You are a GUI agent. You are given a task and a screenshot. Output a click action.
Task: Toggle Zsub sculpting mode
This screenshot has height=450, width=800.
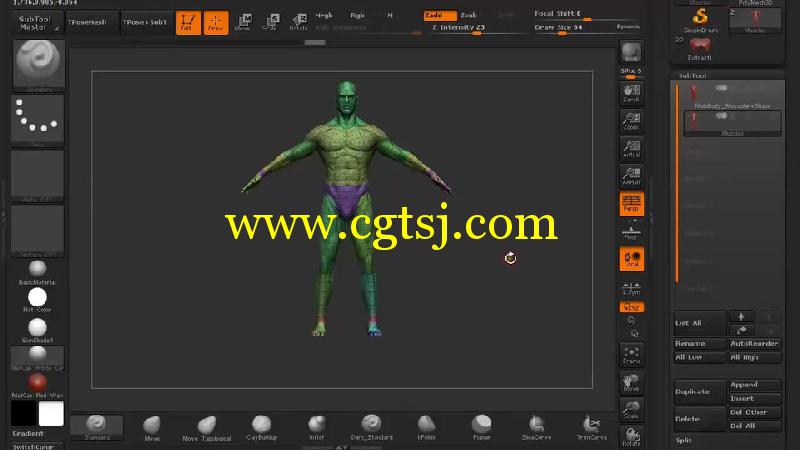(468, 15)
